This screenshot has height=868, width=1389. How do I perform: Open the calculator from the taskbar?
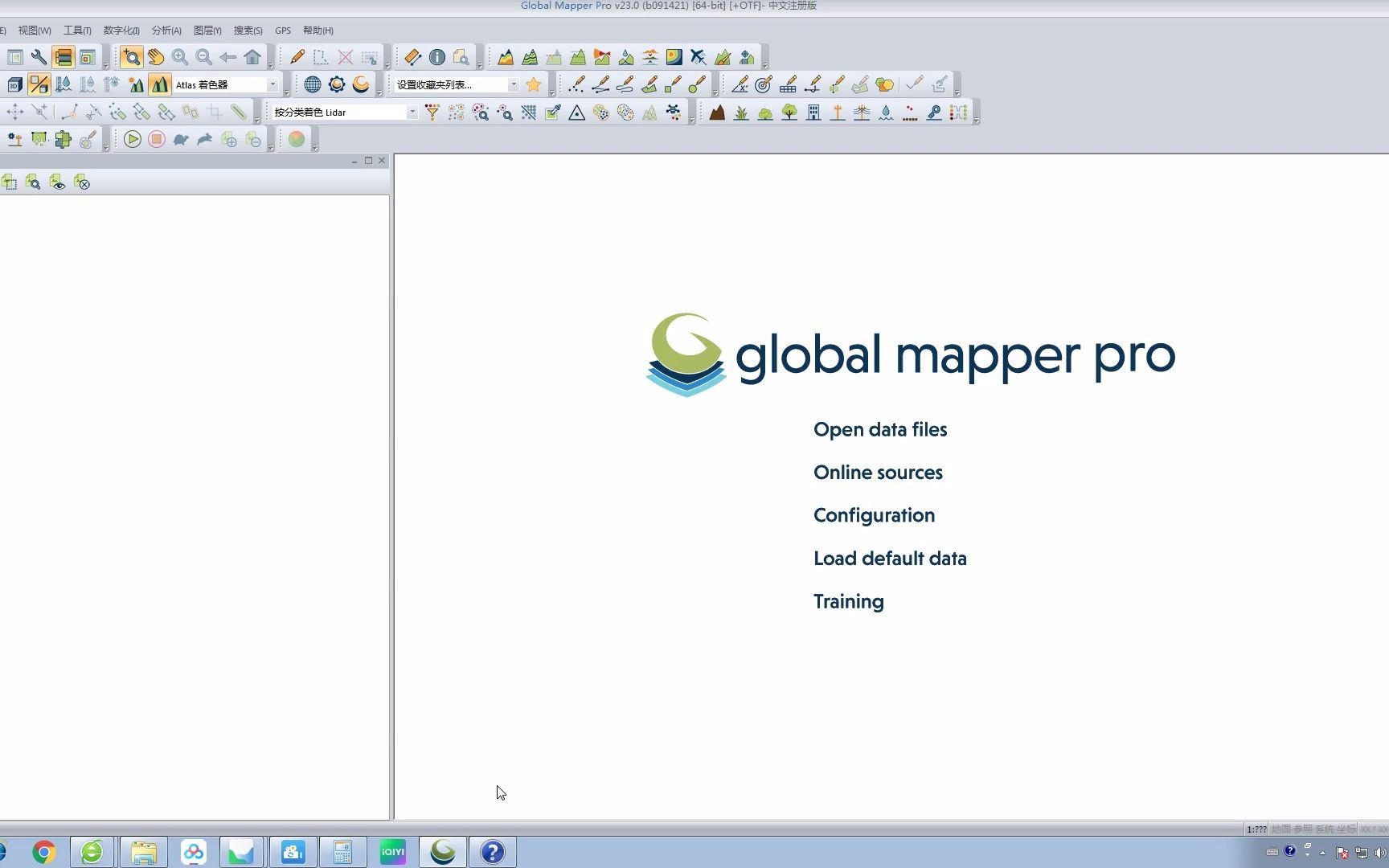coord(343,852)
